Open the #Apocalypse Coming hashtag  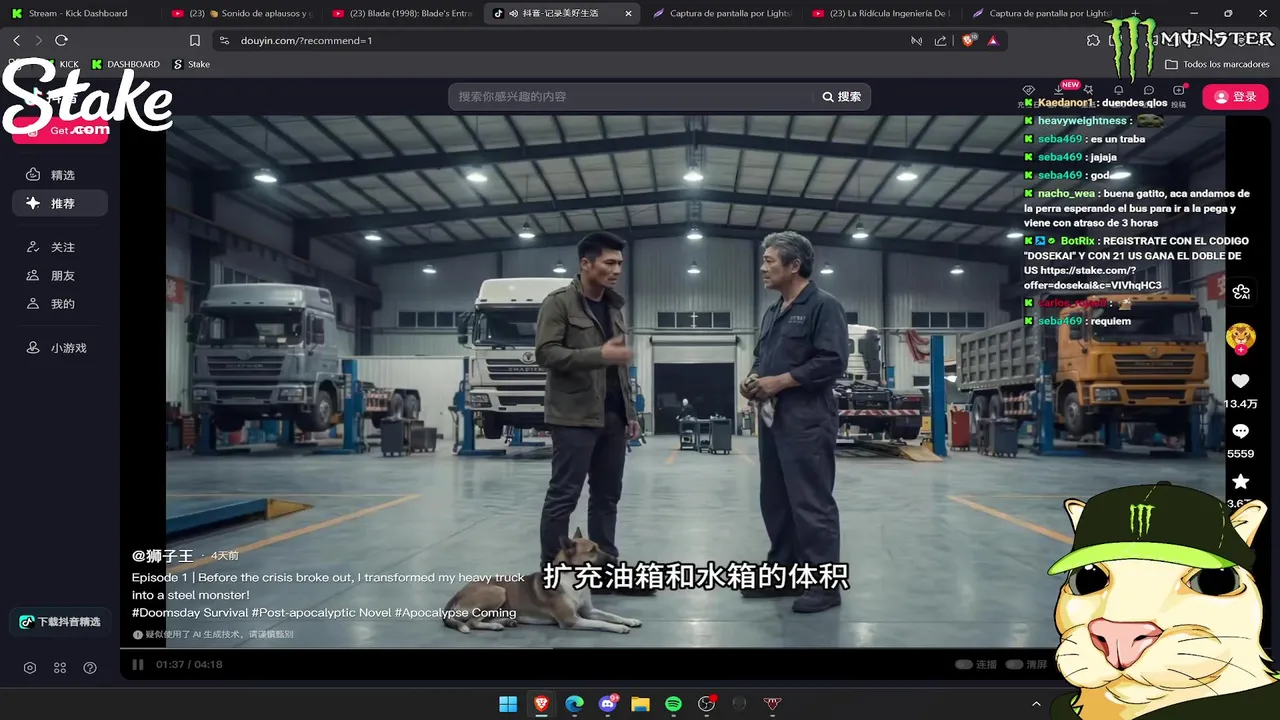click(x=455, y=613)
